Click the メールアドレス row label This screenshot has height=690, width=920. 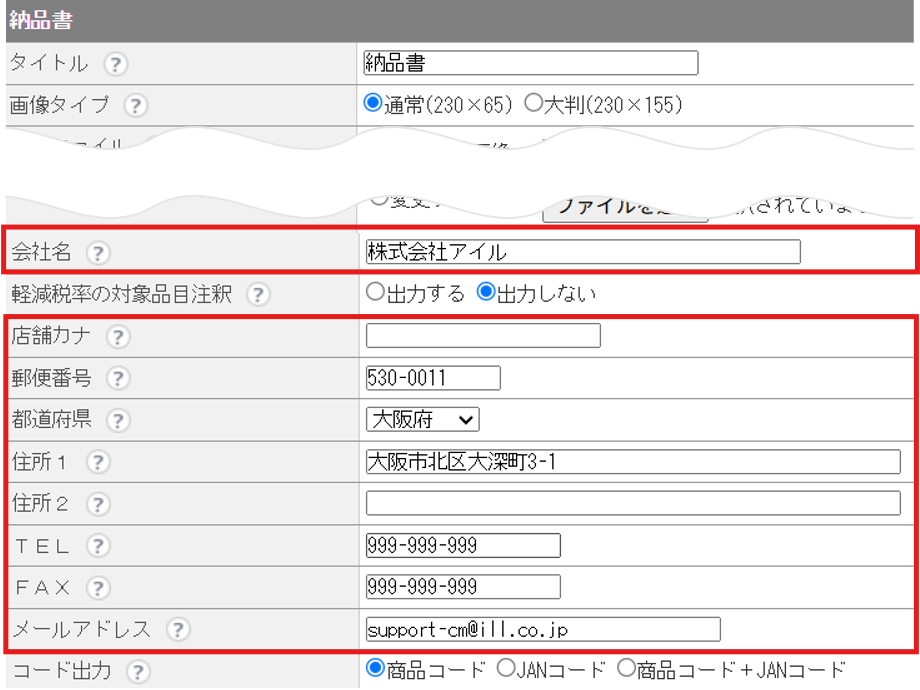click(x=82, y=630)
